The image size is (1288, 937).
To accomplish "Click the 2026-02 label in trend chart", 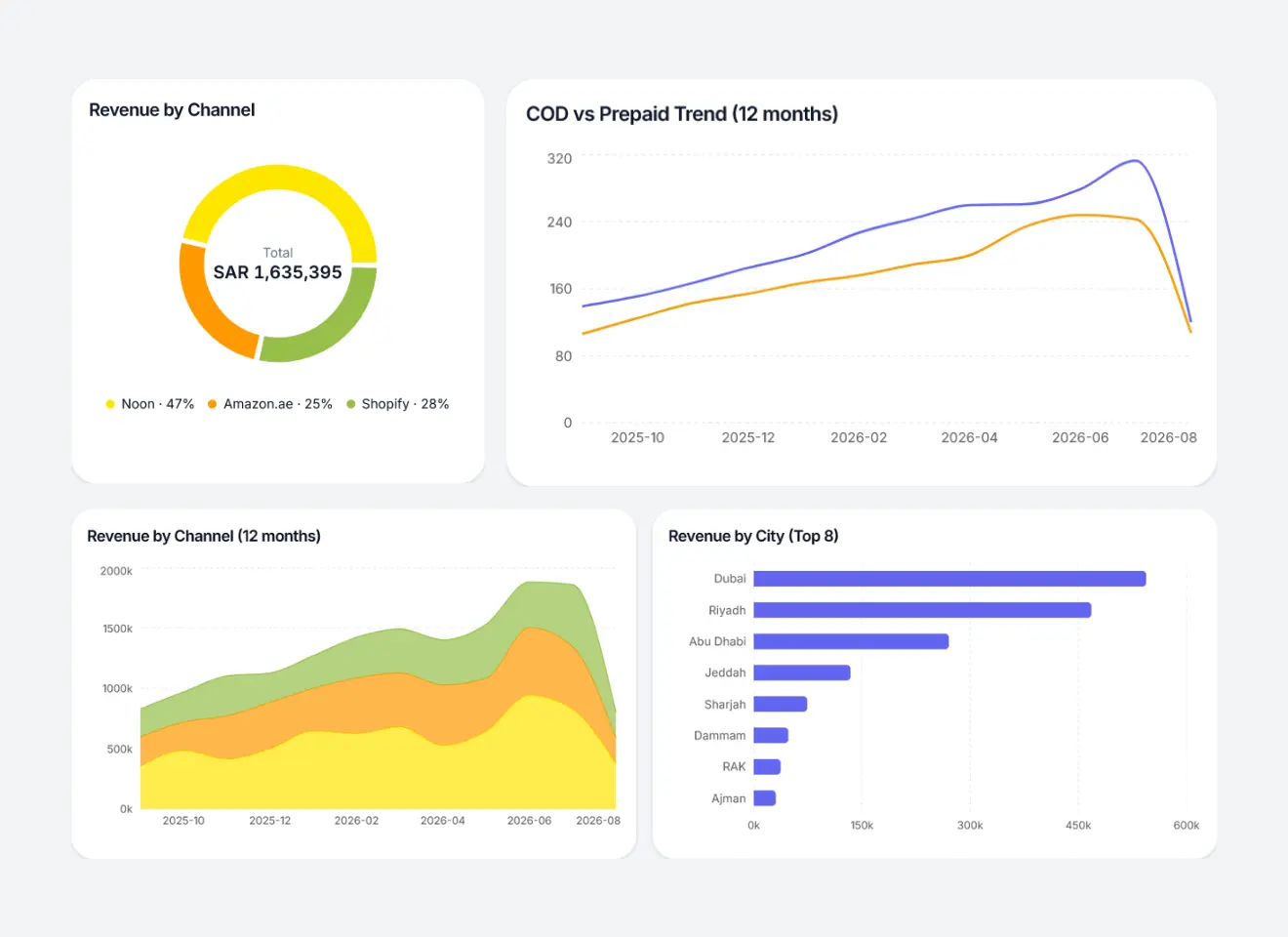I will click(859, 437).
